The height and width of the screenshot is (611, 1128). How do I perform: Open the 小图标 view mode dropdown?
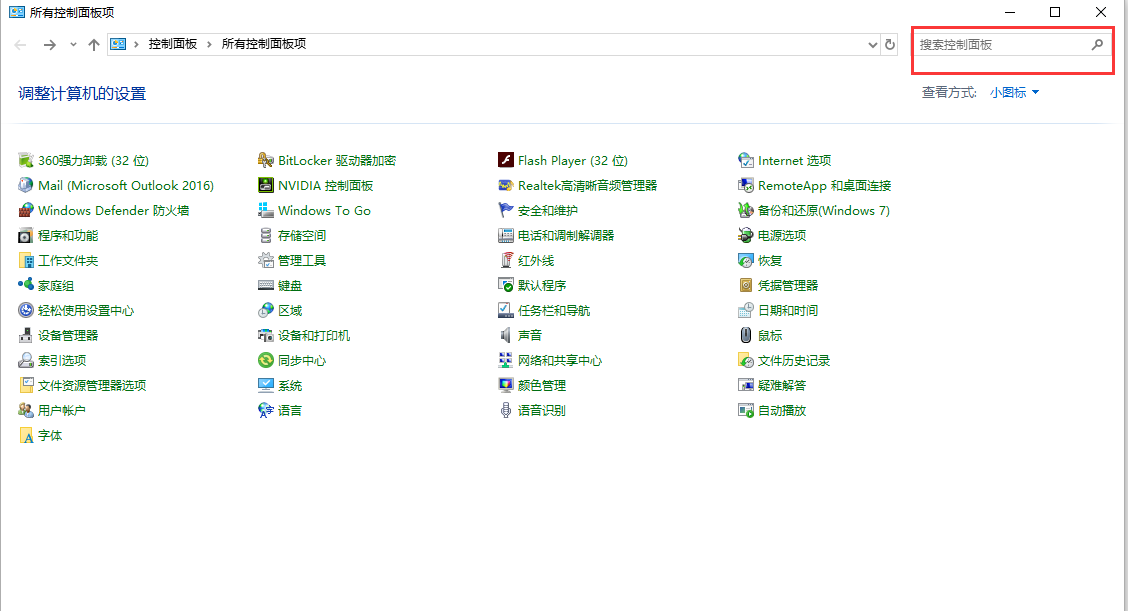tap(1014, 92)
